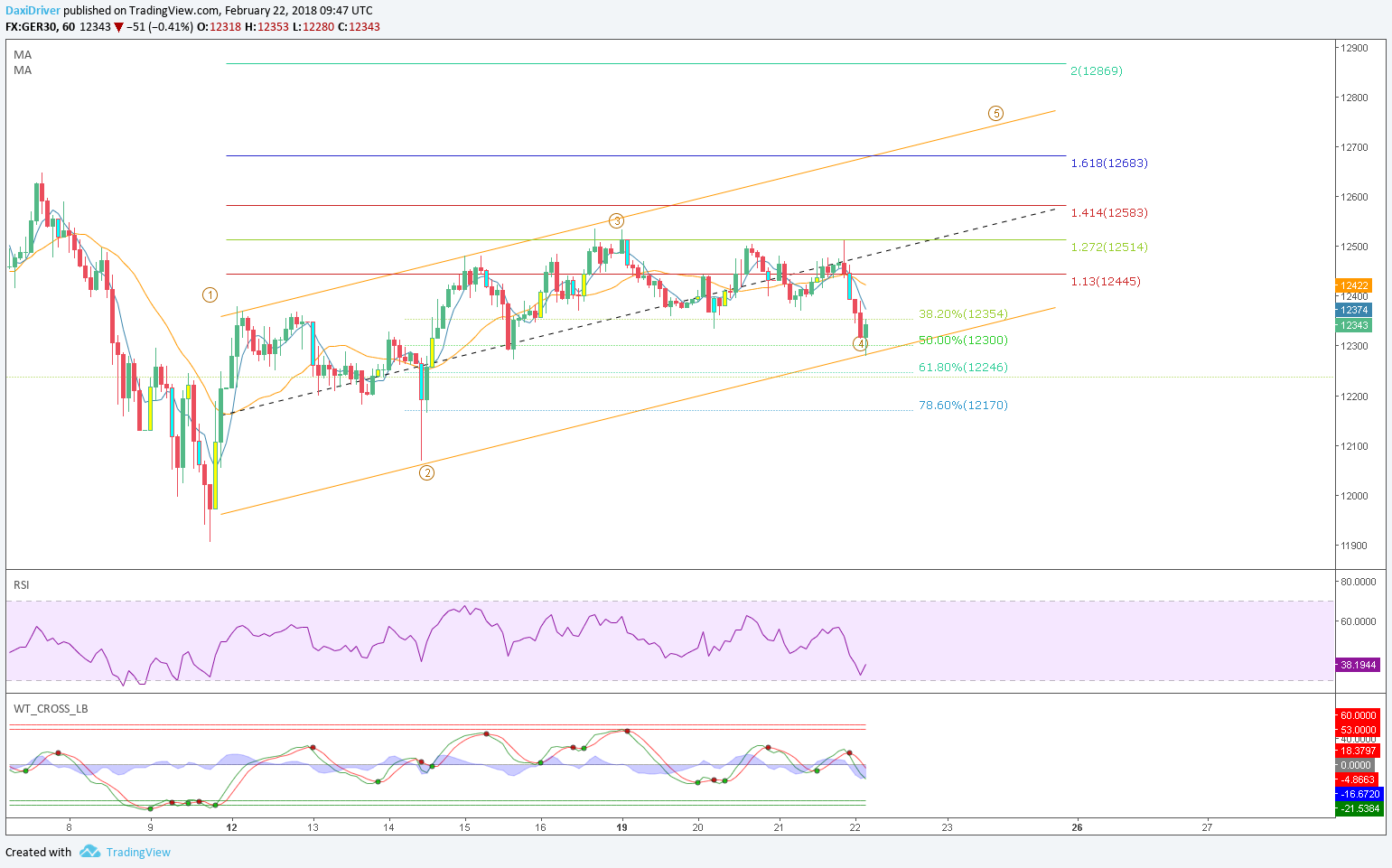The height and width of the screenshot is (868, 1392).
Task: Open the DaxiDriver author profile link
Action: coord(33,10)
